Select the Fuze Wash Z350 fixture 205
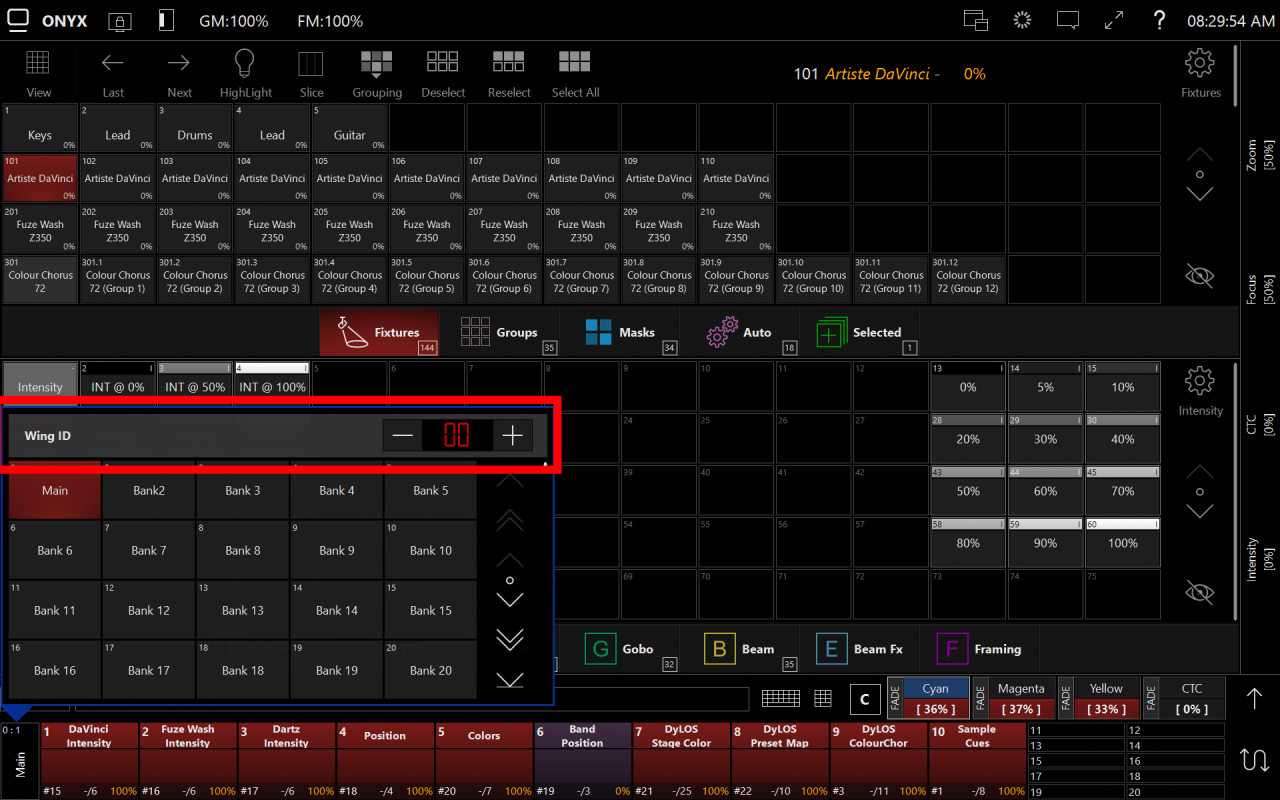Screen dimensions: 1280x800 tap(350, 229)
